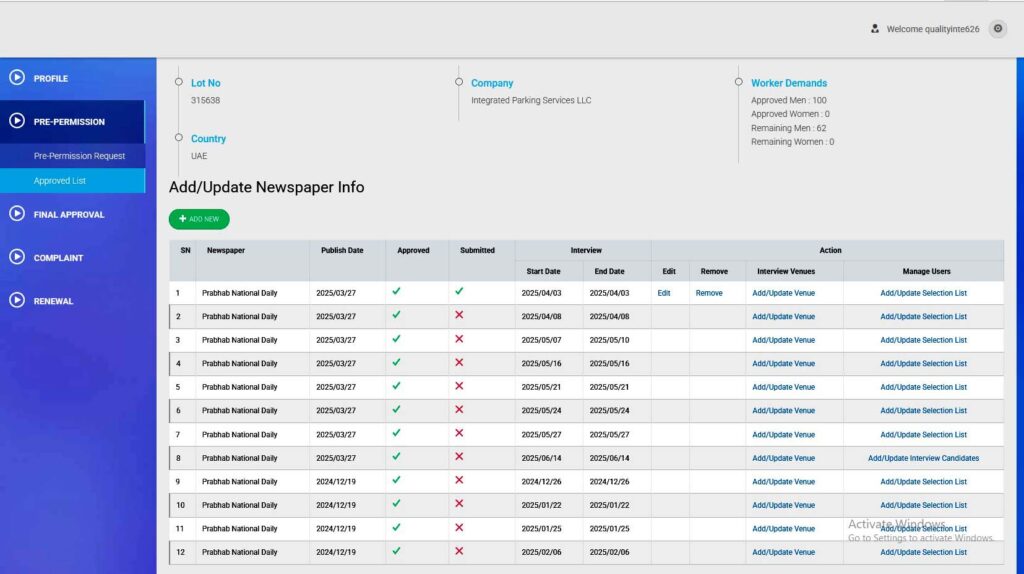This screenshot has width=1024, height=574.
Task: Click Remove link for row 1
Action: point(709,293)
